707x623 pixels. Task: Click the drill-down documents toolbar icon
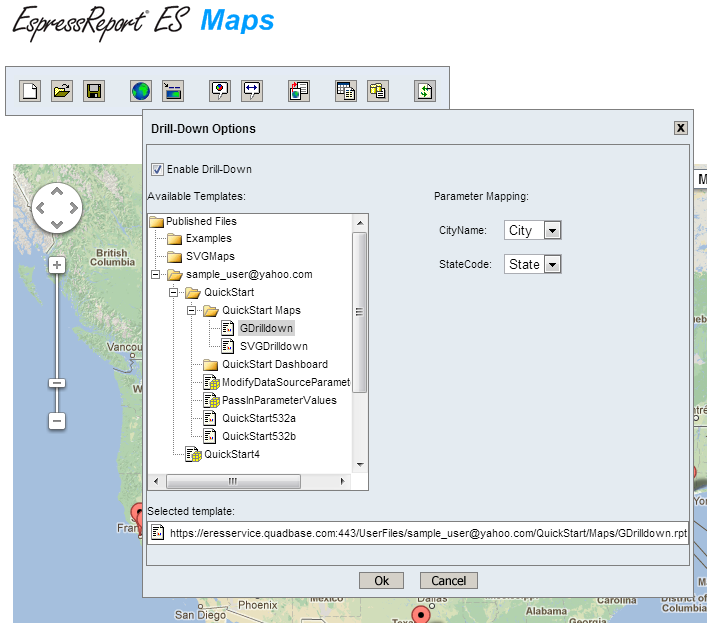(299, 91)
